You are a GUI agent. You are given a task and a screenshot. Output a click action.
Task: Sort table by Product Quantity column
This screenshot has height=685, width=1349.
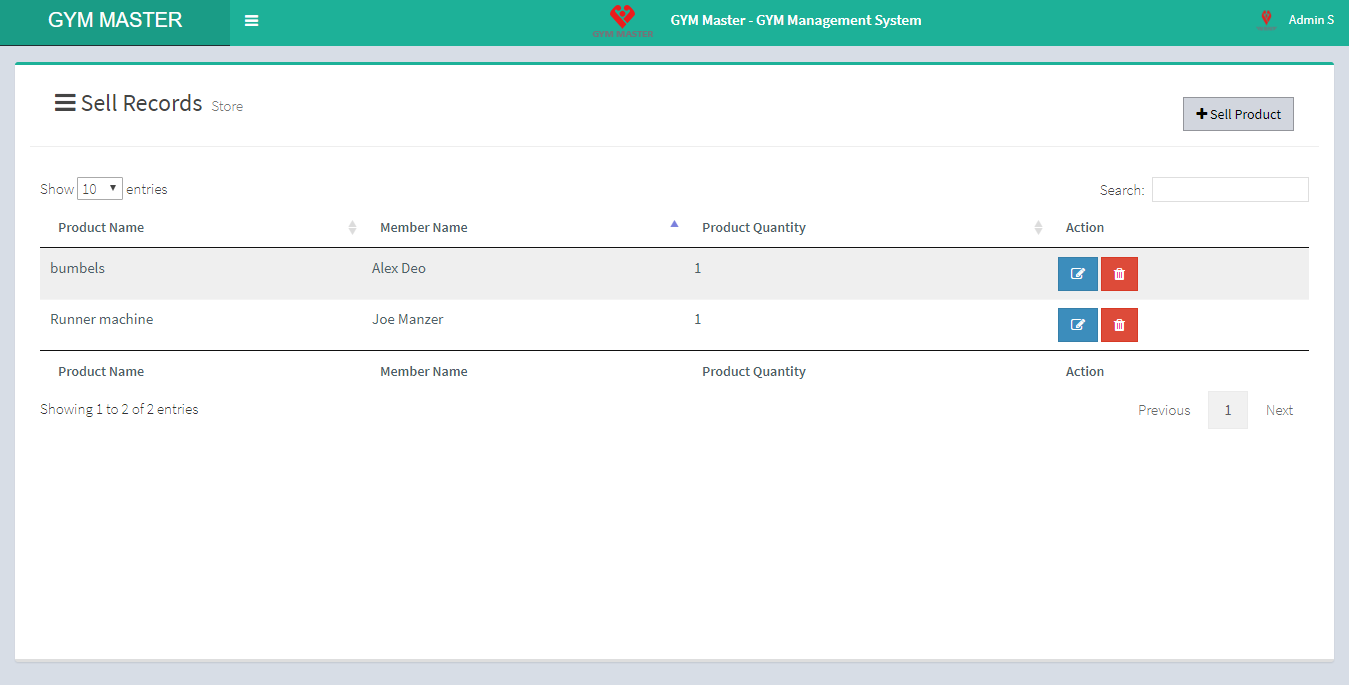[x=860, y=228]
